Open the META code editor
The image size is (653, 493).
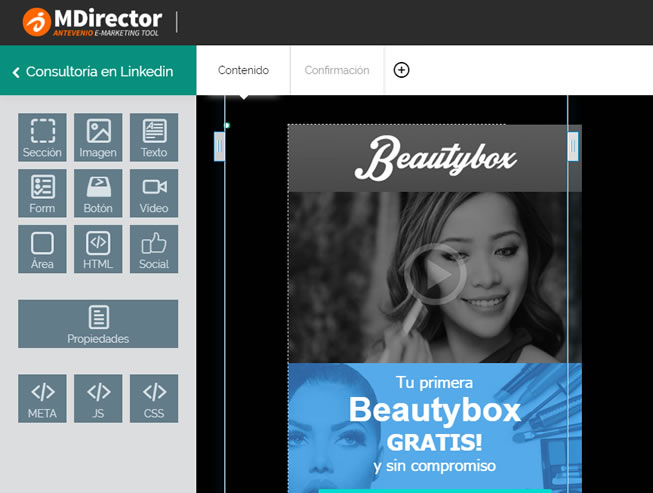pyautogui.click(x=42, y=398)
